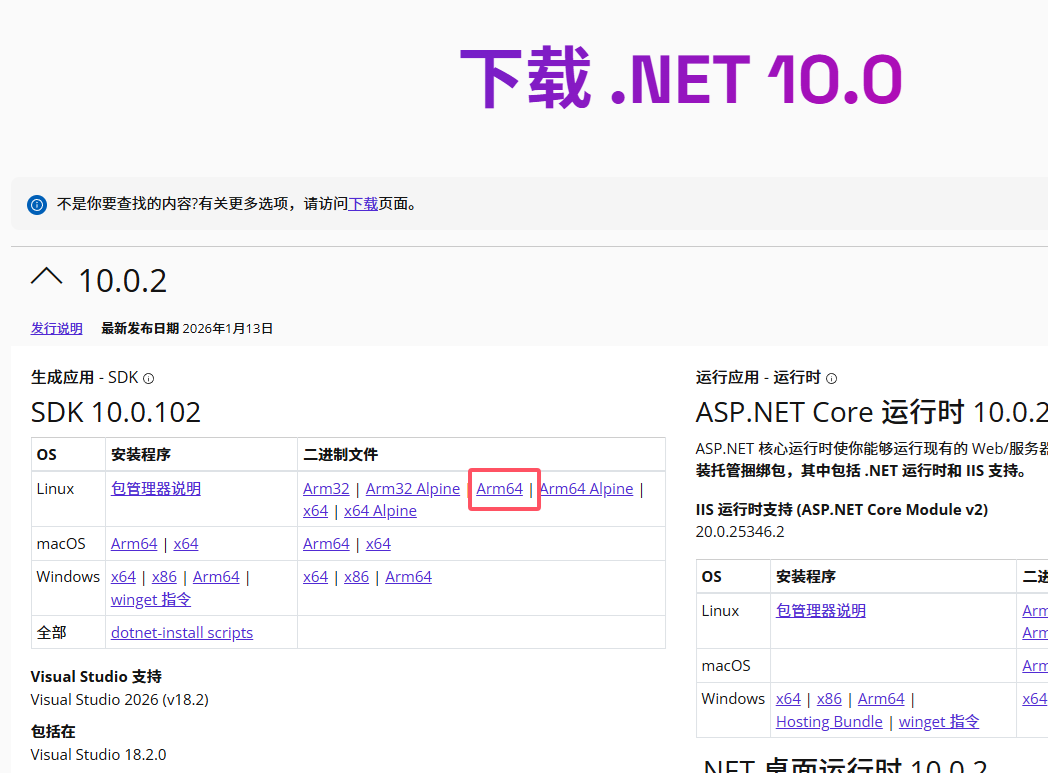The height and width of the screenshot is (773, 1048).
Task: Download Linux Arm64 Alpine SDK binary
Action: pos(586,488)
